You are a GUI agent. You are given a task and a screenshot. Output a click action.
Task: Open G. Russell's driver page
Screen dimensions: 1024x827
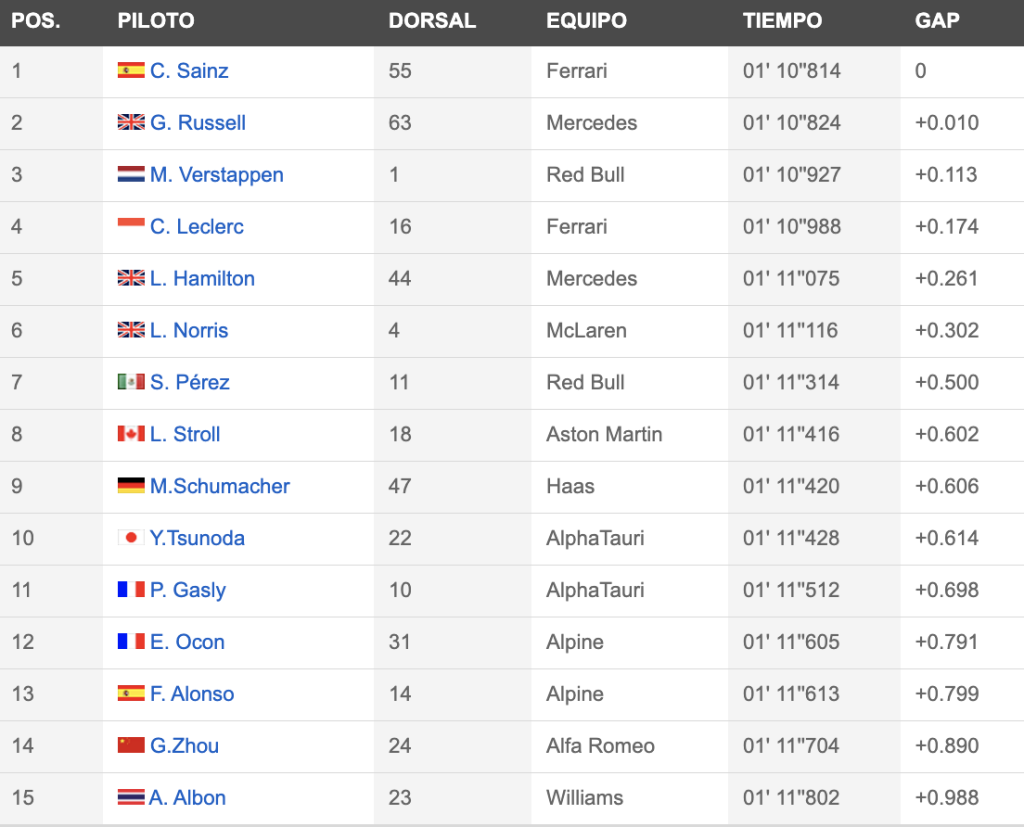click(x=198, y=123)
